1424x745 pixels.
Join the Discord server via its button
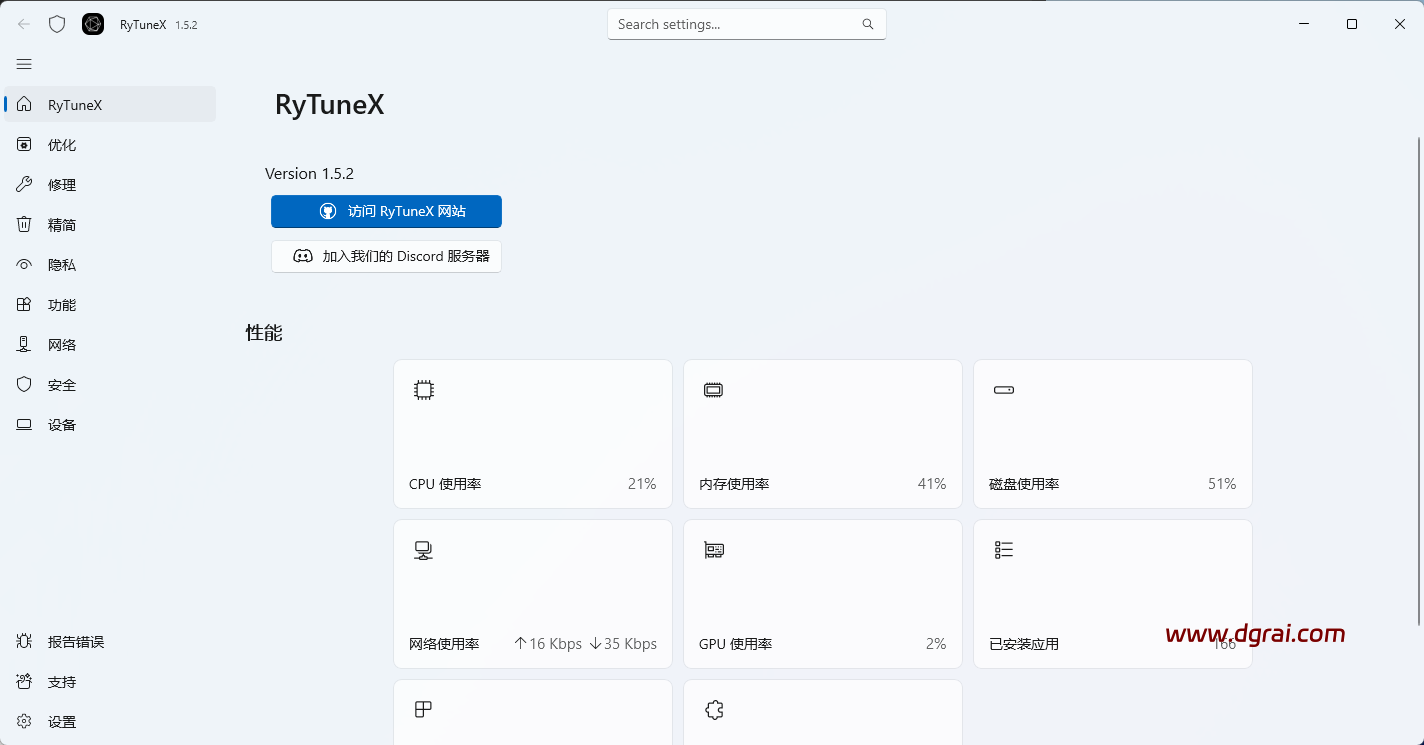click(386, 256)
